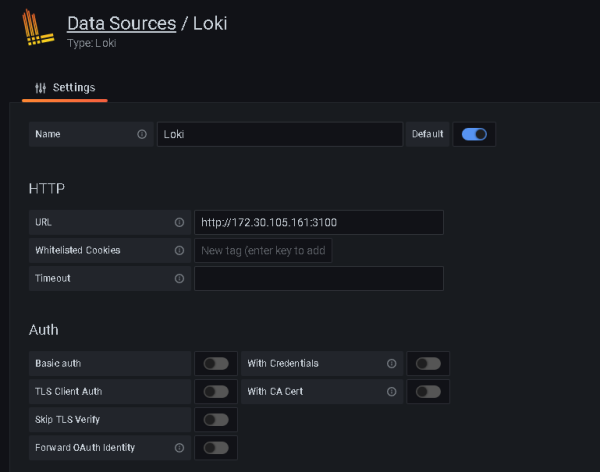Turn on TLS Client Auth
The image size is (600, 472).
coord(215,391)
